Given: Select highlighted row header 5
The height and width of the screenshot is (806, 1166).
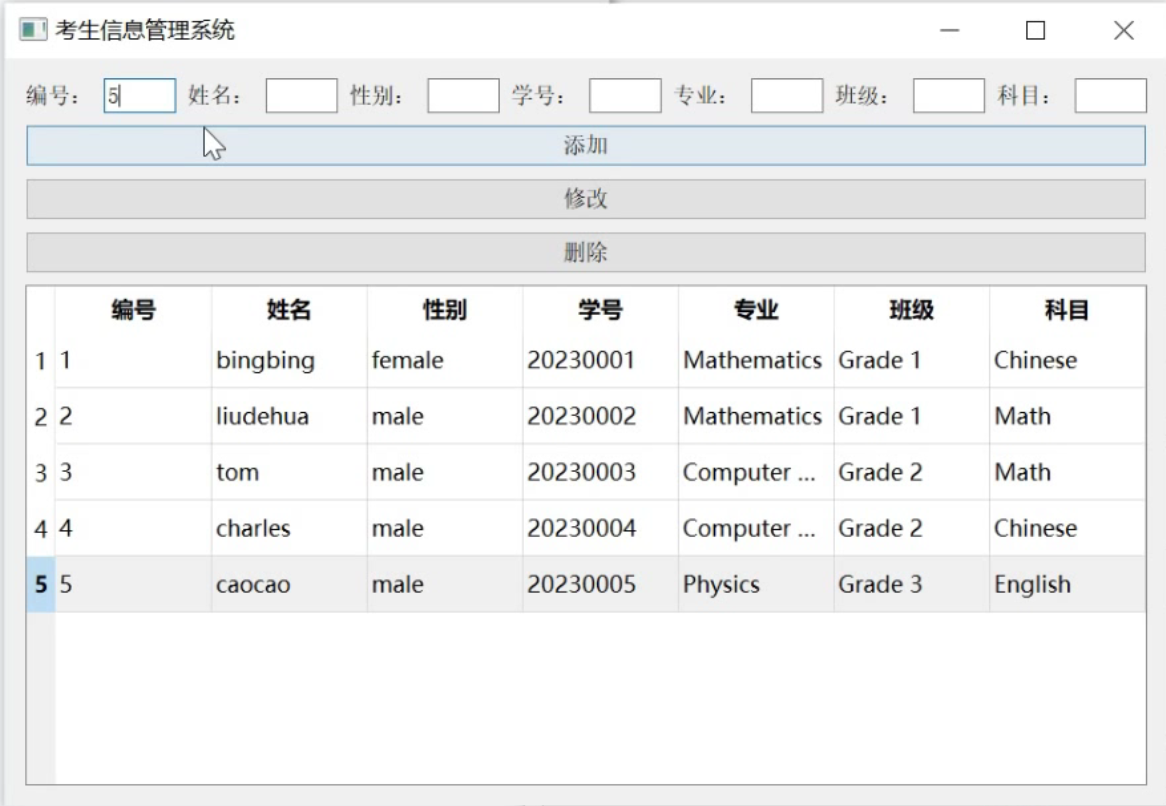Looking at the screenshot, I should [41, 584].
